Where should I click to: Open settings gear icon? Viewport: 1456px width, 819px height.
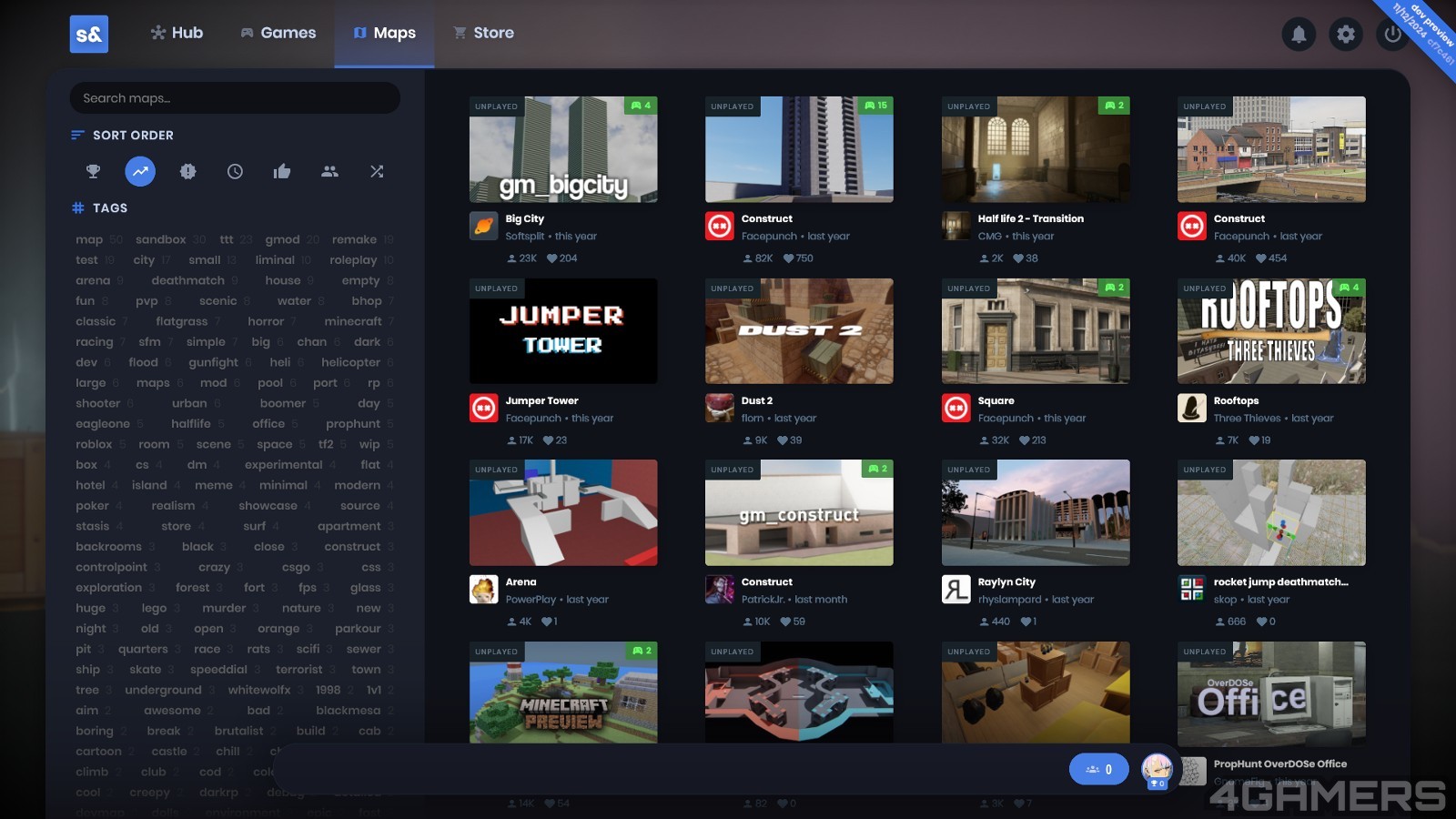coord(1346,35)
